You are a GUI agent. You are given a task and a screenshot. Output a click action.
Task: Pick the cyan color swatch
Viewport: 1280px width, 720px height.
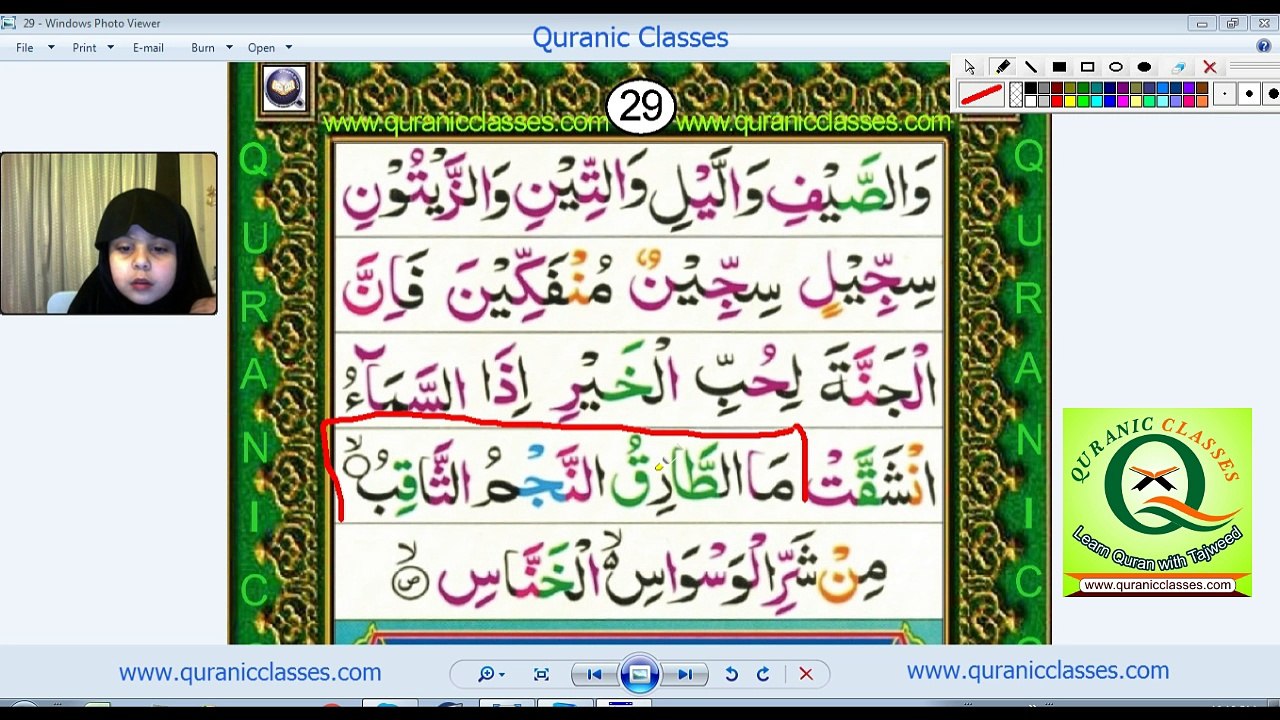(1096, 101)
